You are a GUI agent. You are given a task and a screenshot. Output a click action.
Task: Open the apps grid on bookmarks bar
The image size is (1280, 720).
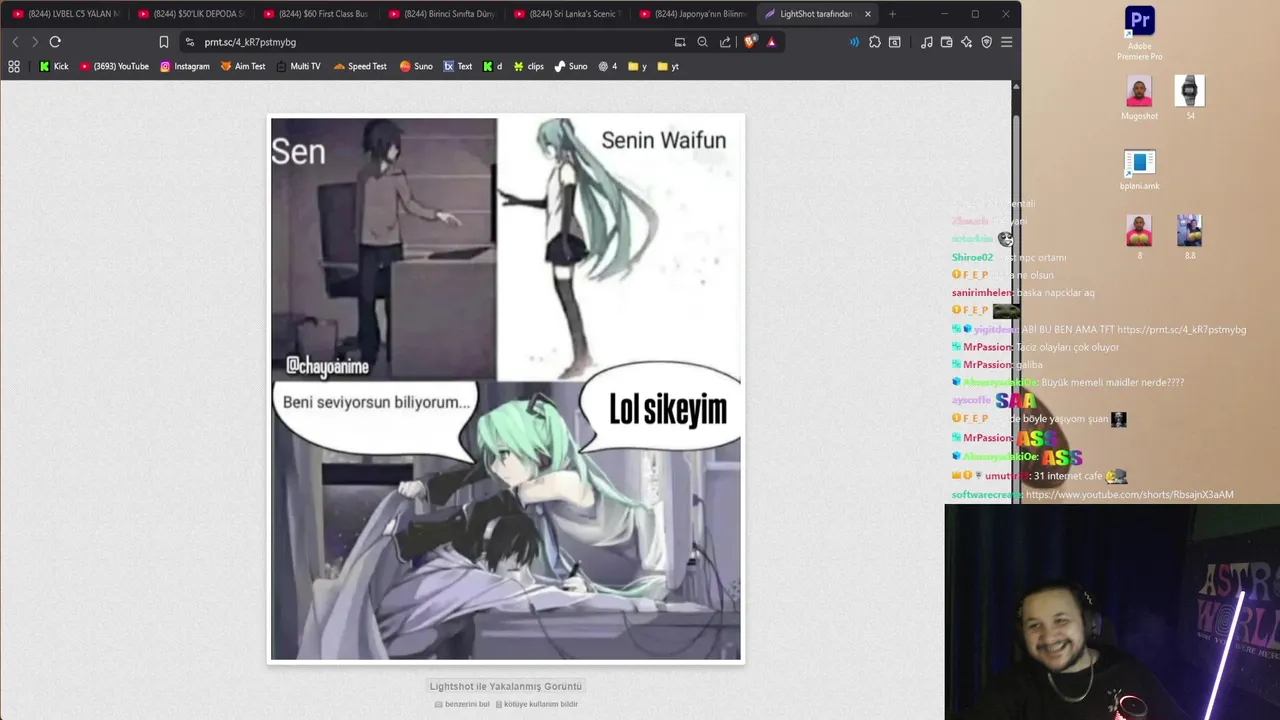coord(14,67)
